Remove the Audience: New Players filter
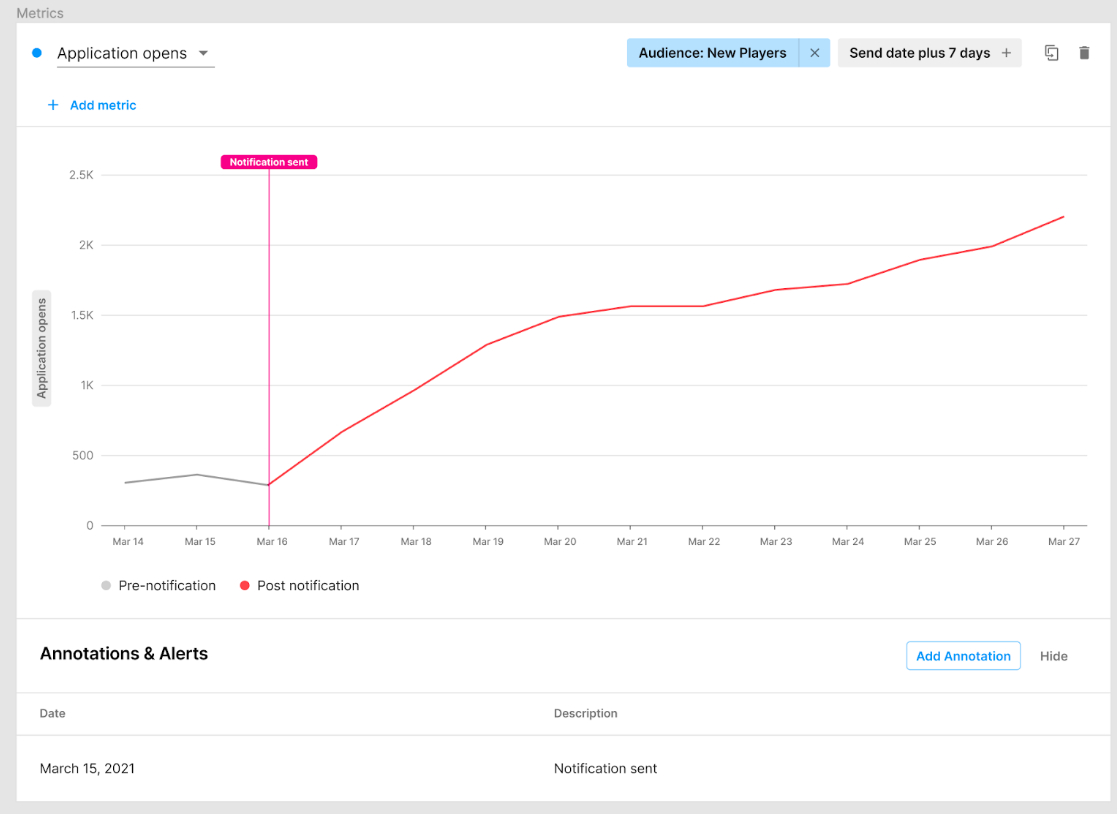1117x814 pixels. click(814, 53)
